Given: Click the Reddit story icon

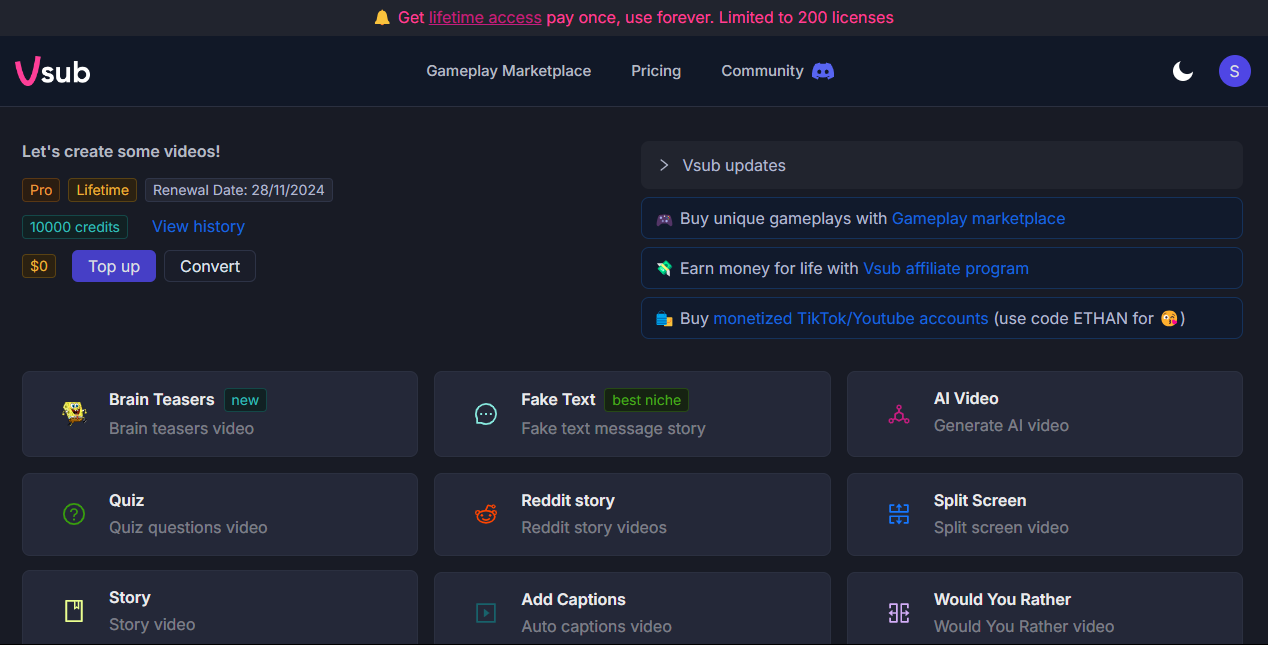Looking at the screenshot, I should 486,515.
